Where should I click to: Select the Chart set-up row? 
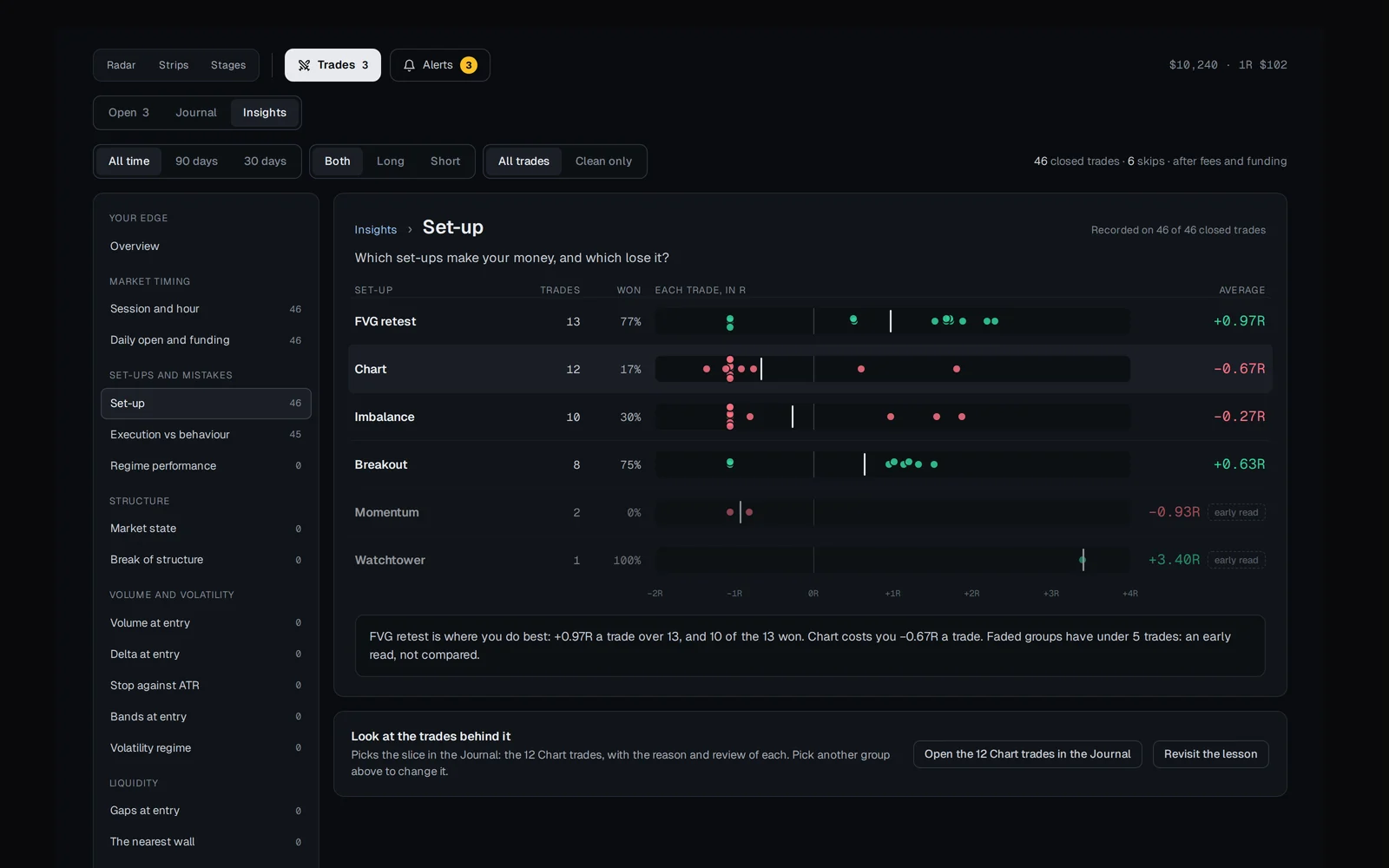pos(810,369)
